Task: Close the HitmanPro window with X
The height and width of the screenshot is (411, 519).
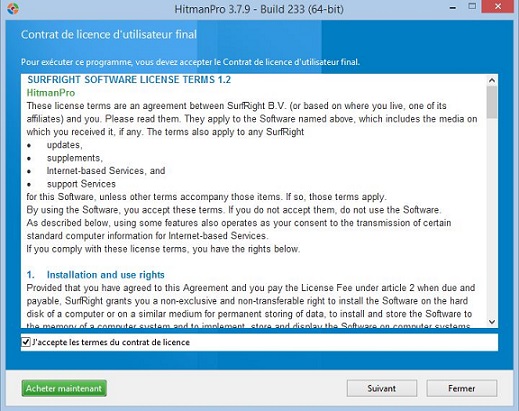Action: pyautogui.click(x=498, y=7)
